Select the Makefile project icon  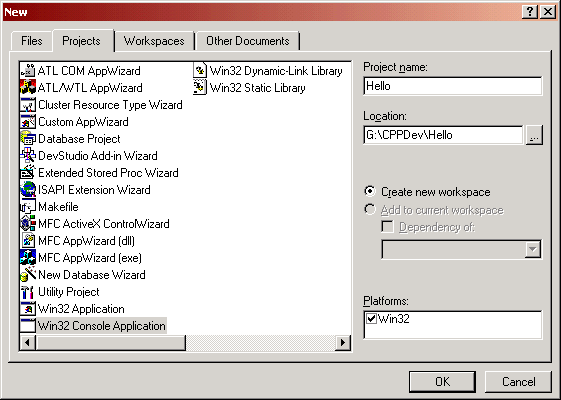click(28, 206)
